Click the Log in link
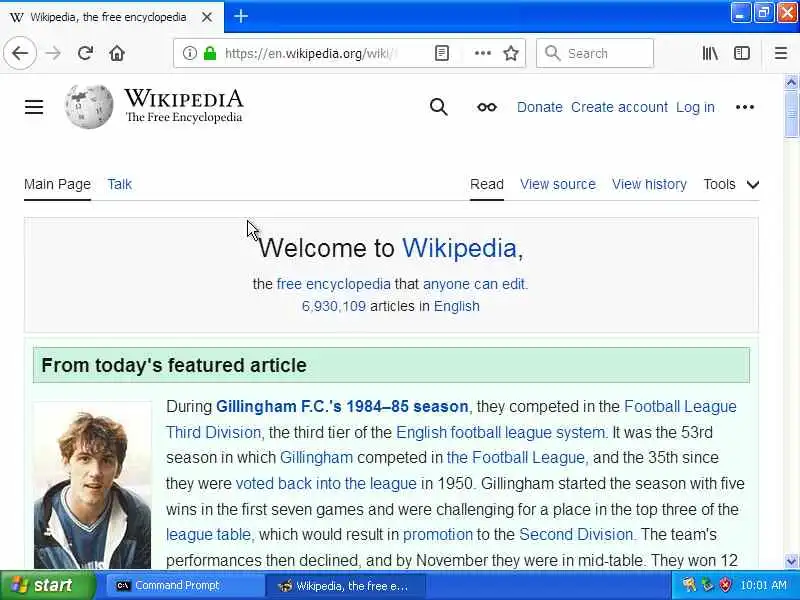The image size is (800, 600). tap(695, 107)
